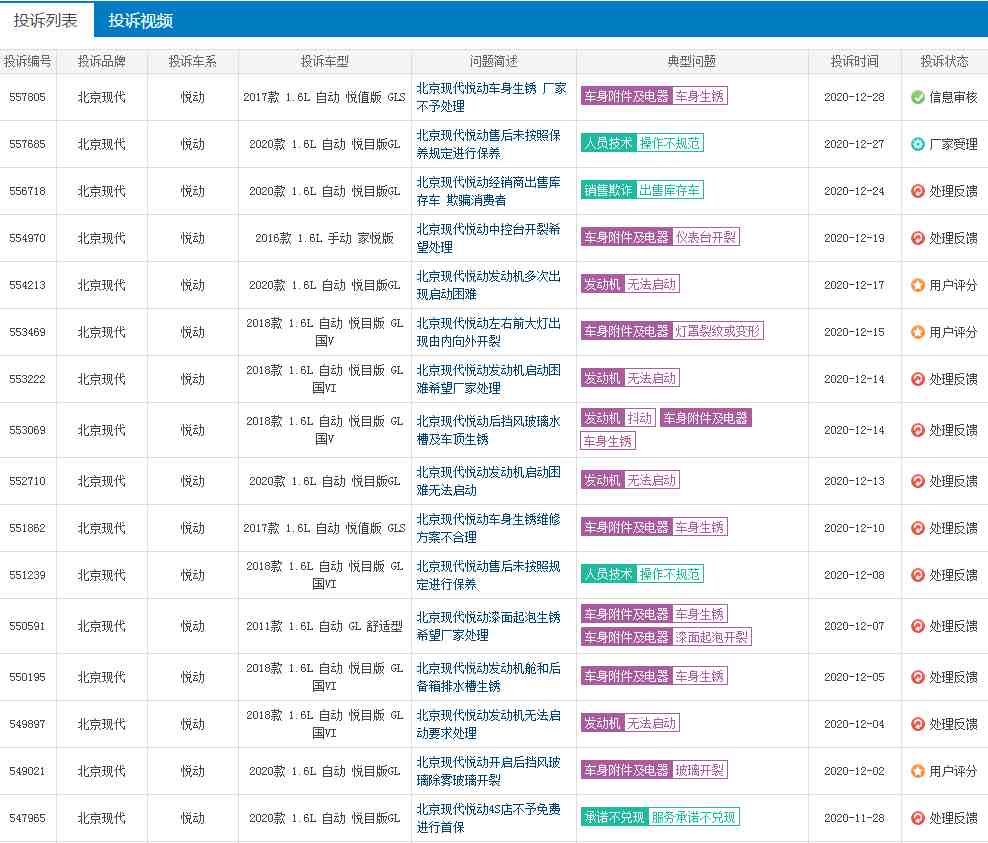988x843 pixels.
Task: Click the 人员技术 操作不规范 tag in row 557685
Action: tap(642, 144)
